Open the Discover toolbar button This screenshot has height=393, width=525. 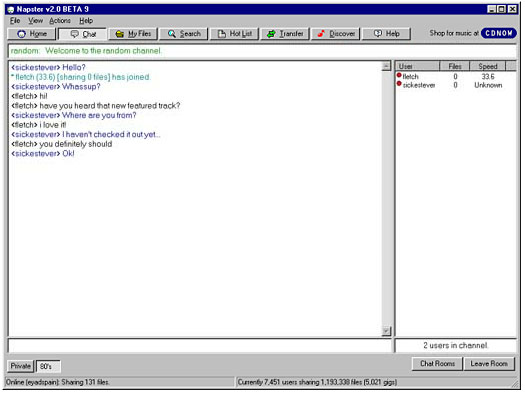(x=335, y=34)
